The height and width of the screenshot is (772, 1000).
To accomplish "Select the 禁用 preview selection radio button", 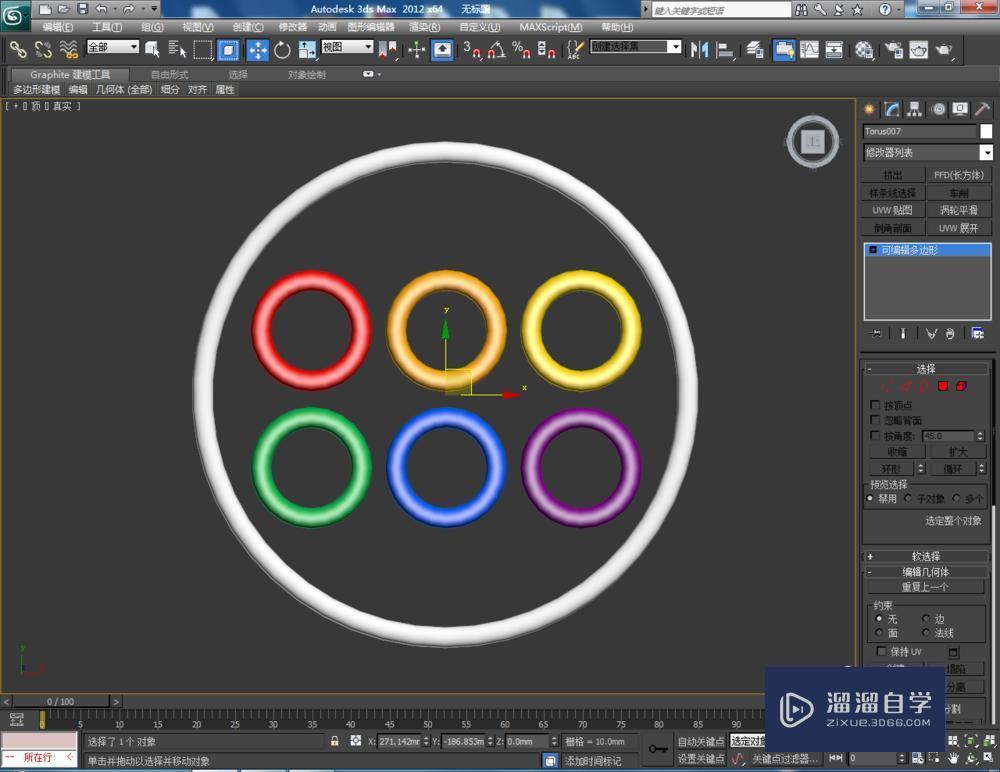I will tap(870, 498).
